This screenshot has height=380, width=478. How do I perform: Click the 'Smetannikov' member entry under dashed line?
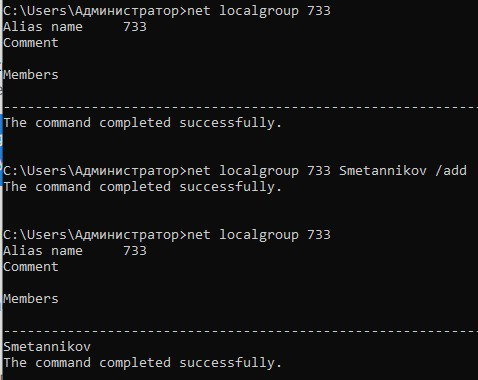pyautogui.click(x=47, y=347)
